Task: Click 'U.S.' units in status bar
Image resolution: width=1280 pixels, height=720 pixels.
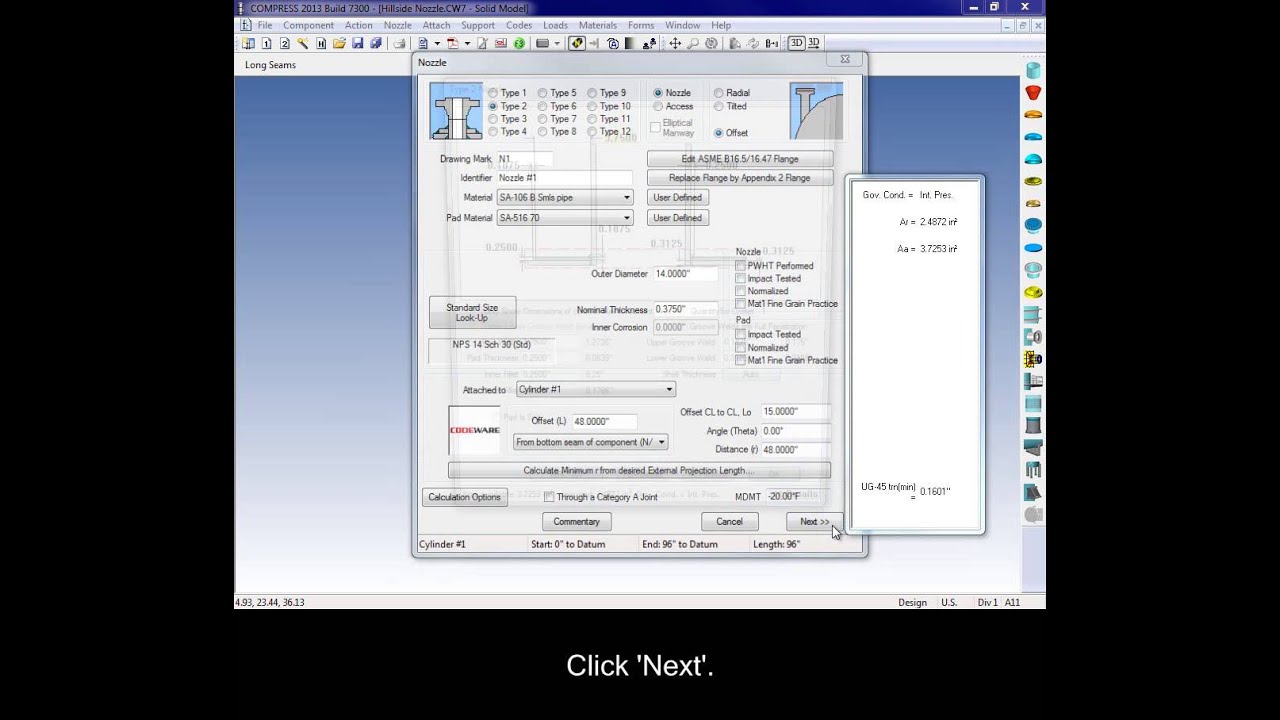Action: tap(948, 603)
